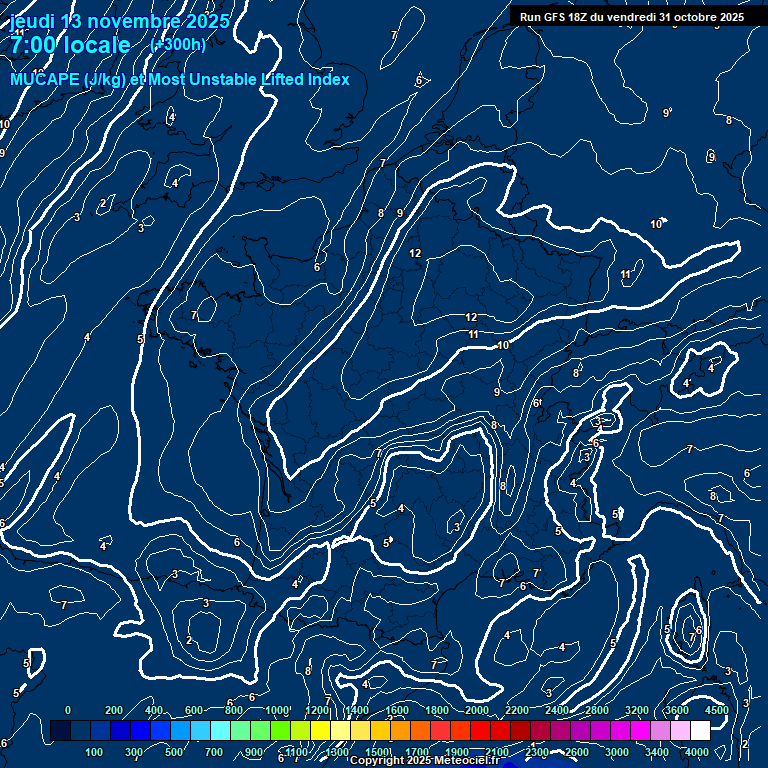Pick the dark crimson swatch under 2200
768x768 pixels.
tap(520, 730)
